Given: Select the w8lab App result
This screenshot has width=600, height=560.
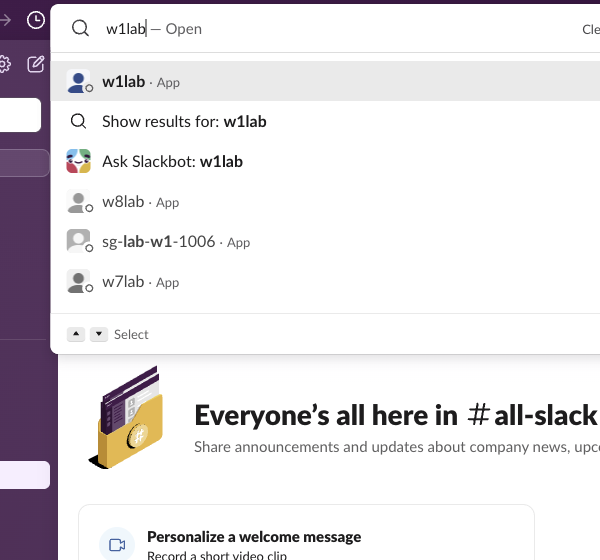Looking at the screenshot, I should pyautogui.click(x=325, y=201).
